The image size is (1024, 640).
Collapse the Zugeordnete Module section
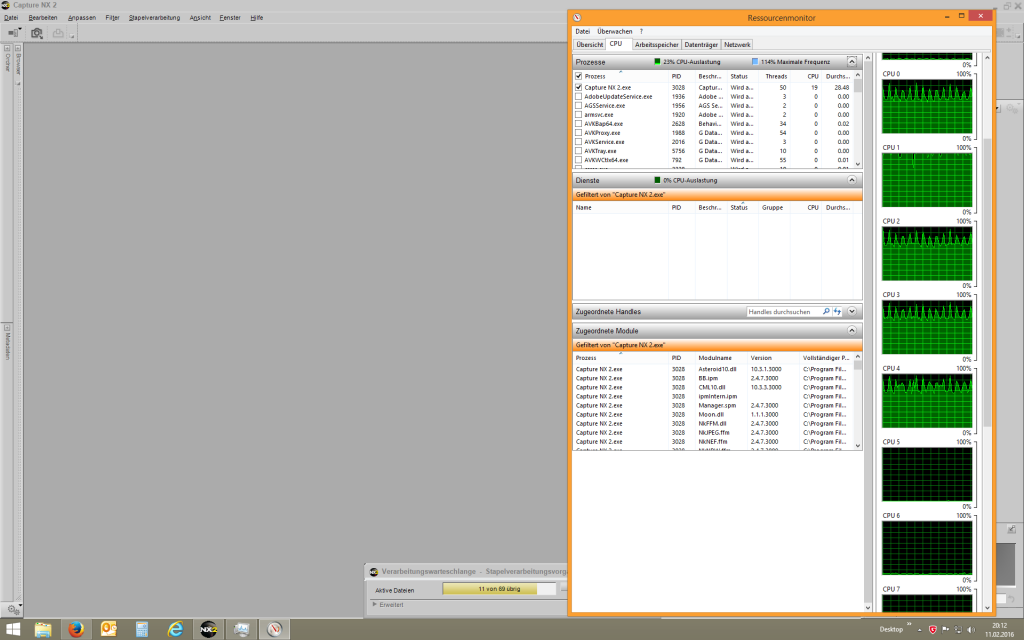click(852, 330)
